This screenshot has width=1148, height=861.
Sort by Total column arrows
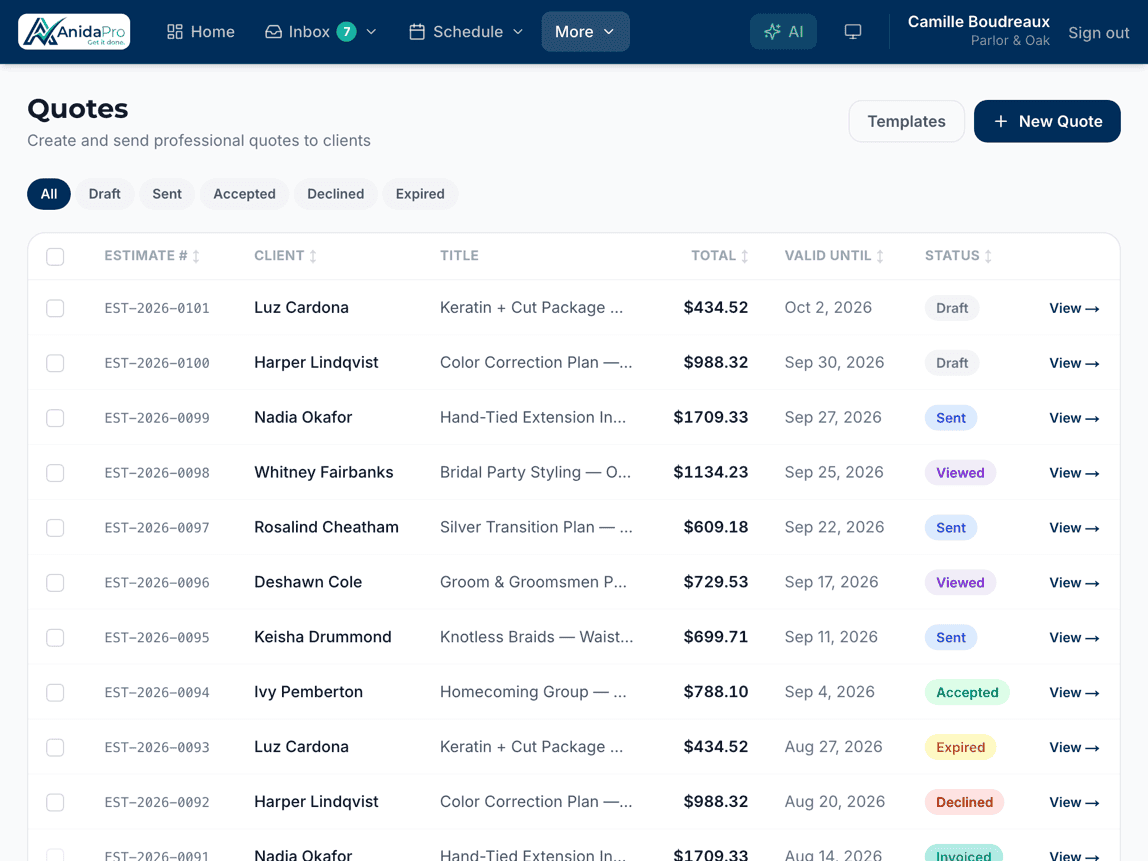pyautogui.click(x=745, y=256)
